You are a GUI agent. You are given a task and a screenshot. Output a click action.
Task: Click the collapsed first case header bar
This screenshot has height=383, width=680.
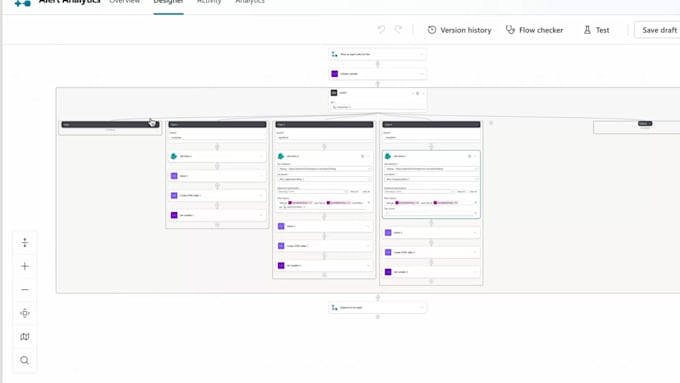[110, 124]
